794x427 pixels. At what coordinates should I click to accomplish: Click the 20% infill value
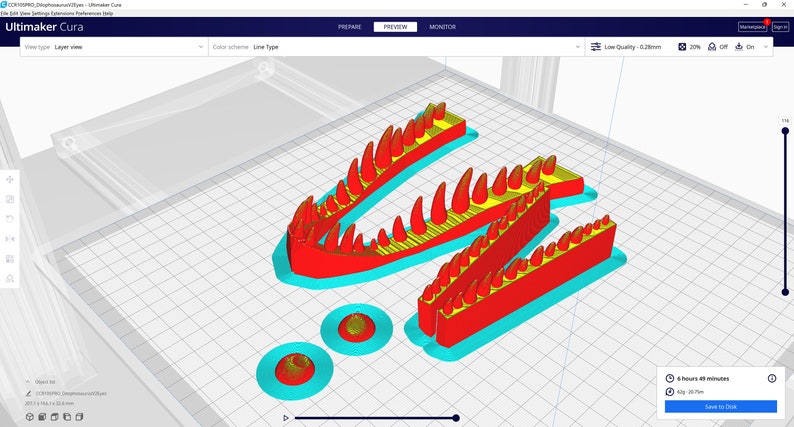pos(695,47)
